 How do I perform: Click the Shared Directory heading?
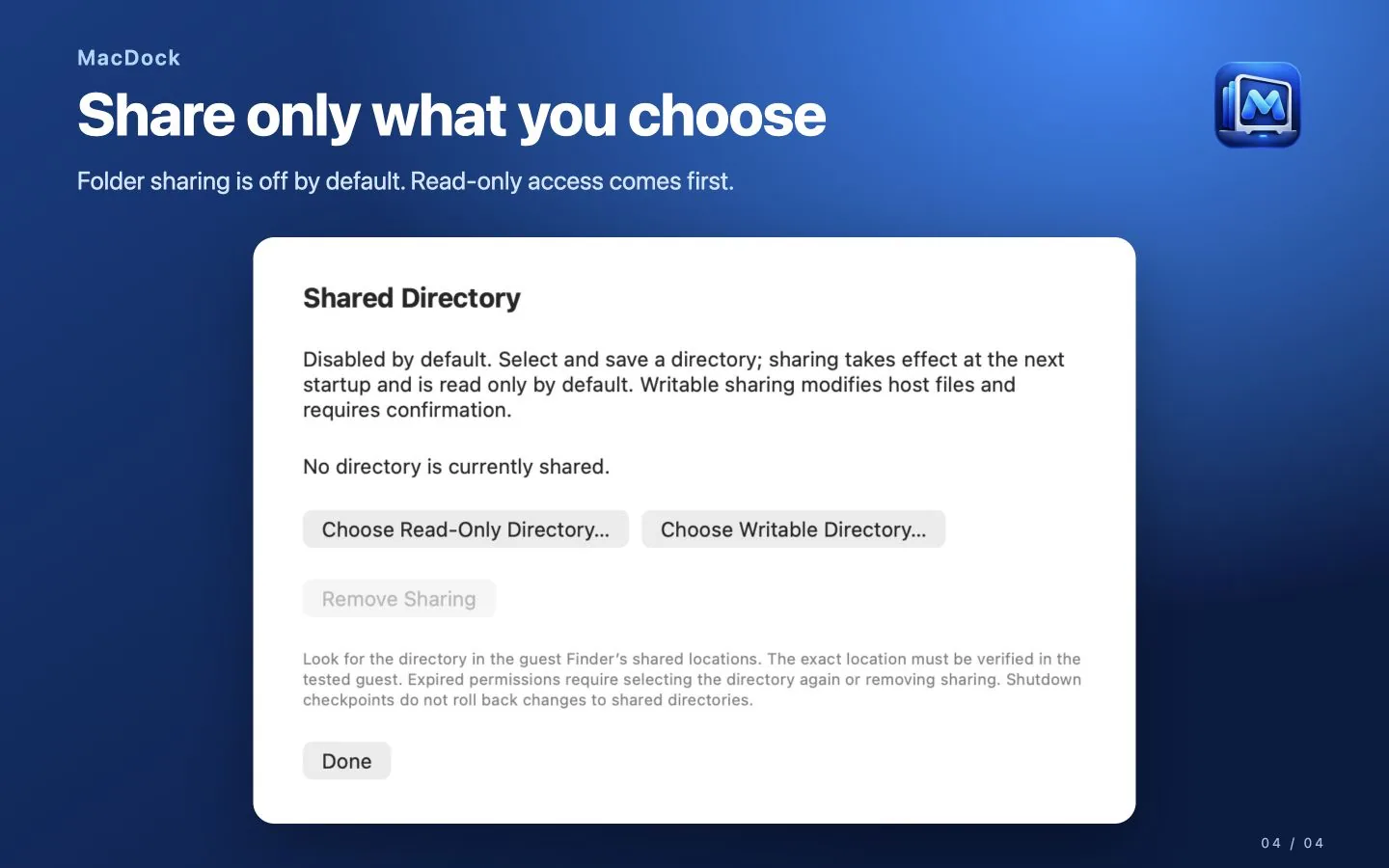[x=412, y=298]
